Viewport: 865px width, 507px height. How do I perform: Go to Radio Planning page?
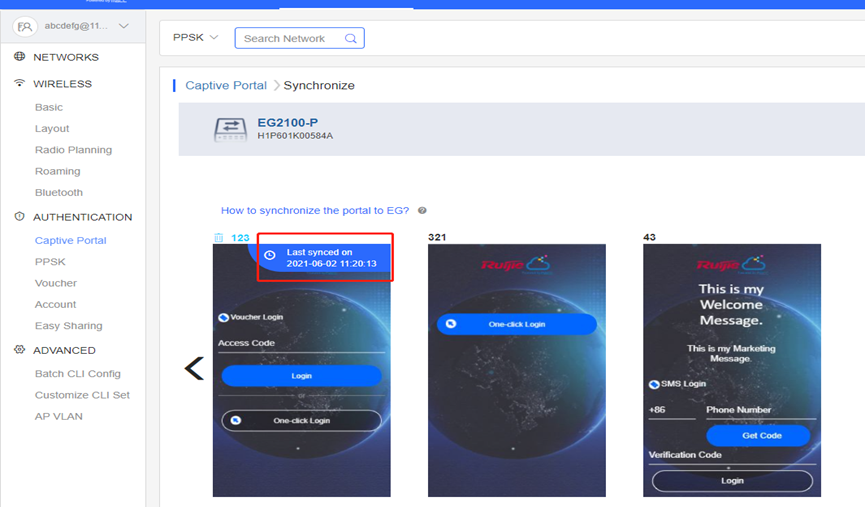click(73, 150)
